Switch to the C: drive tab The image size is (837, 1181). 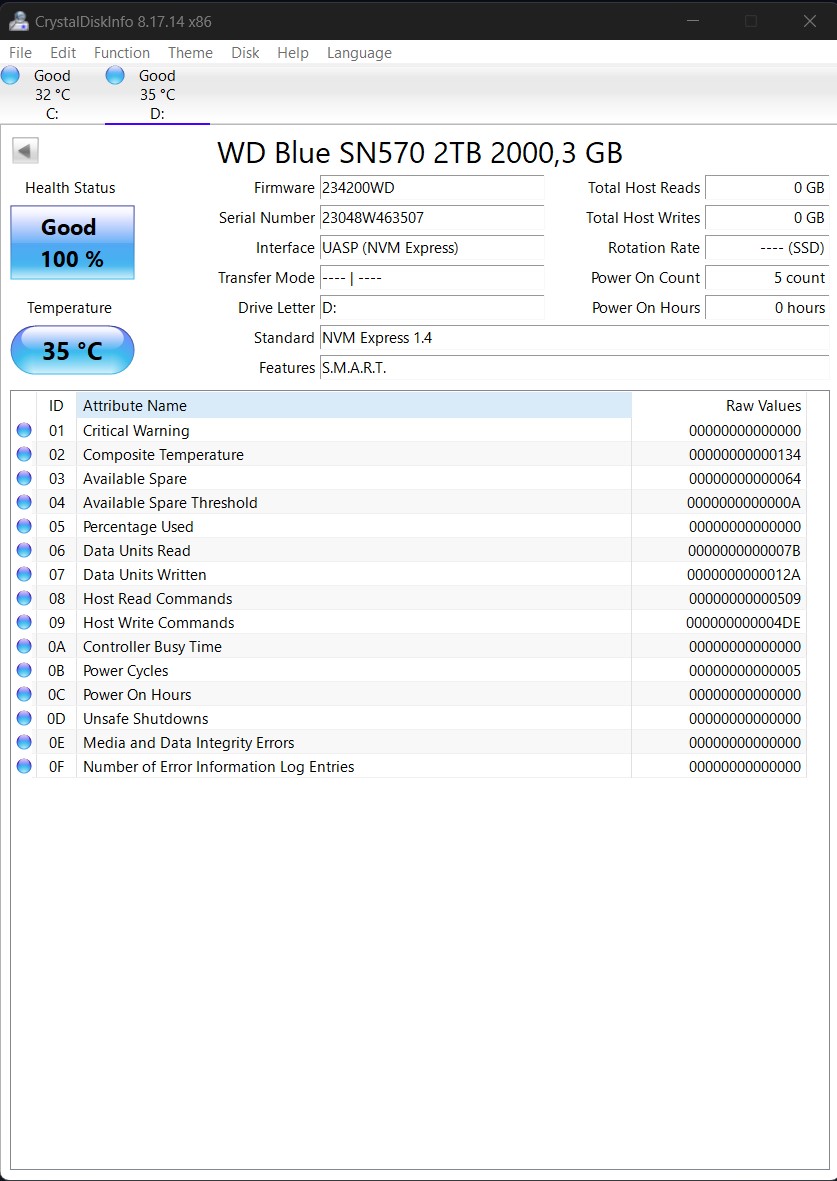click(x=52, y=95)
